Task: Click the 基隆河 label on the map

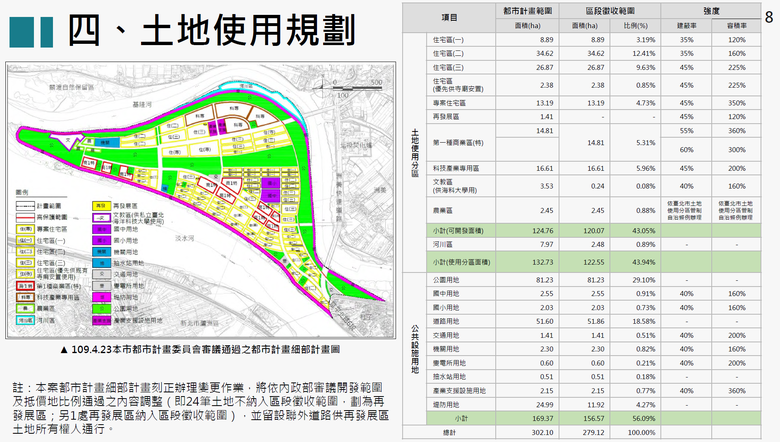Action: point(142,105)
